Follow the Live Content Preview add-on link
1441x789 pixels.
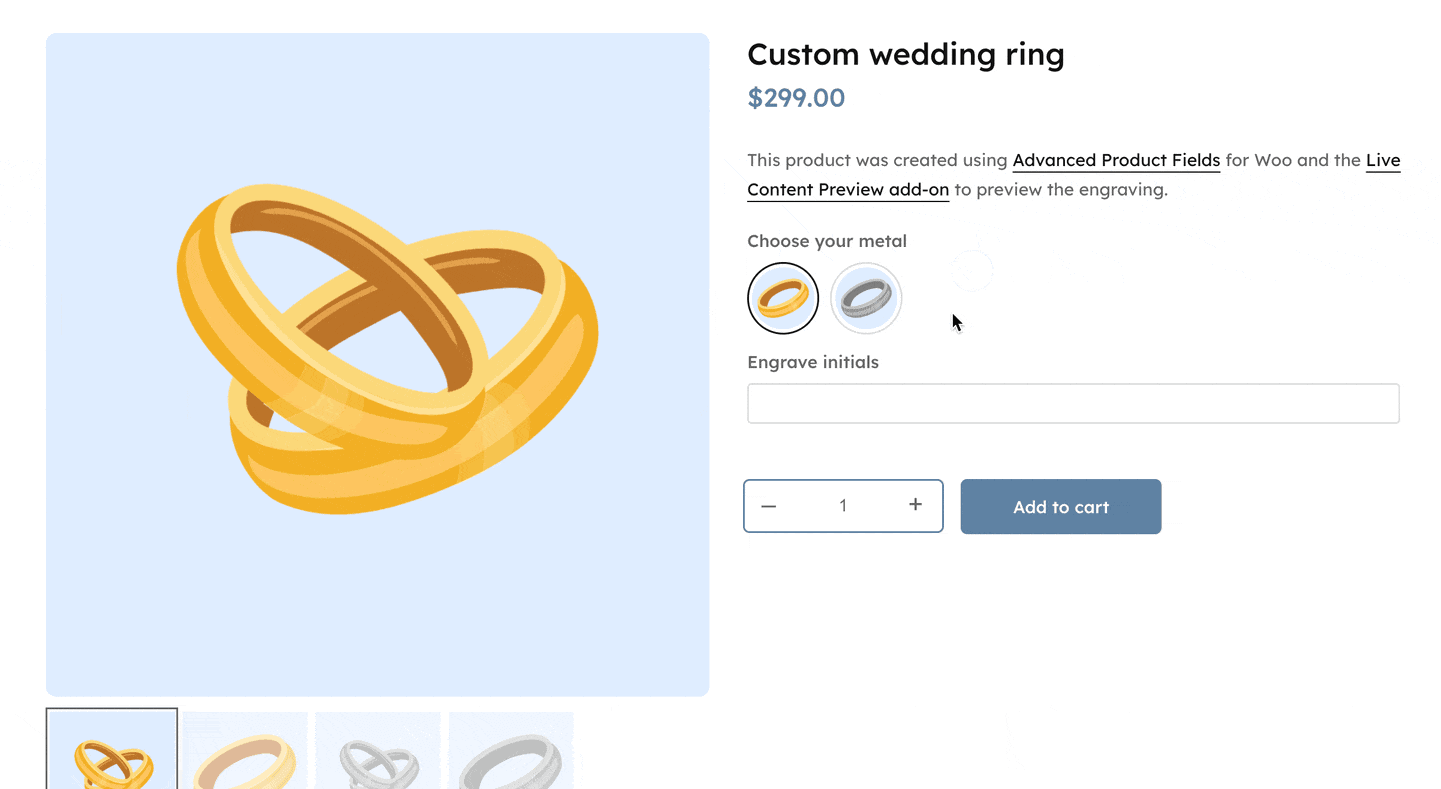(848, 189)
